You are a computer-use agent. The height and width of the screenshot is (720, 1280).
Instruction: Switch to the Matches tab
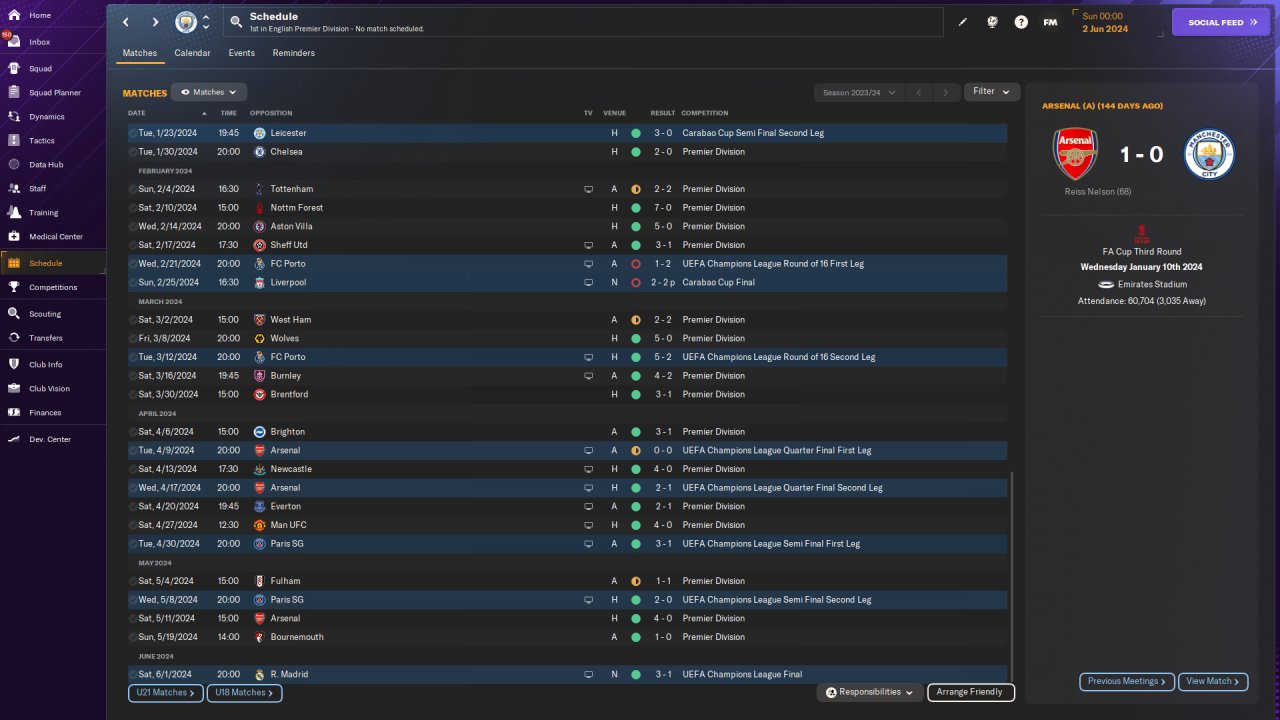coord(140,53)
